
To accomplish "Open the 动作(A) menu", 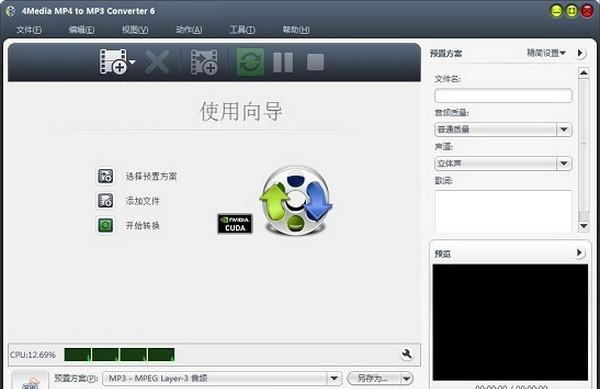I will pyautogui.click(x=189, y=29).
